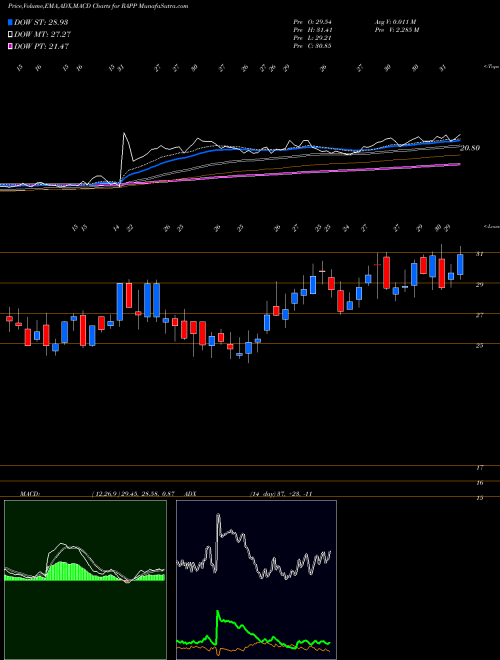This screenshot has width=500, height=660.
Task: Click the white DOW MT legend swatch
Action: tap(10, 34)
